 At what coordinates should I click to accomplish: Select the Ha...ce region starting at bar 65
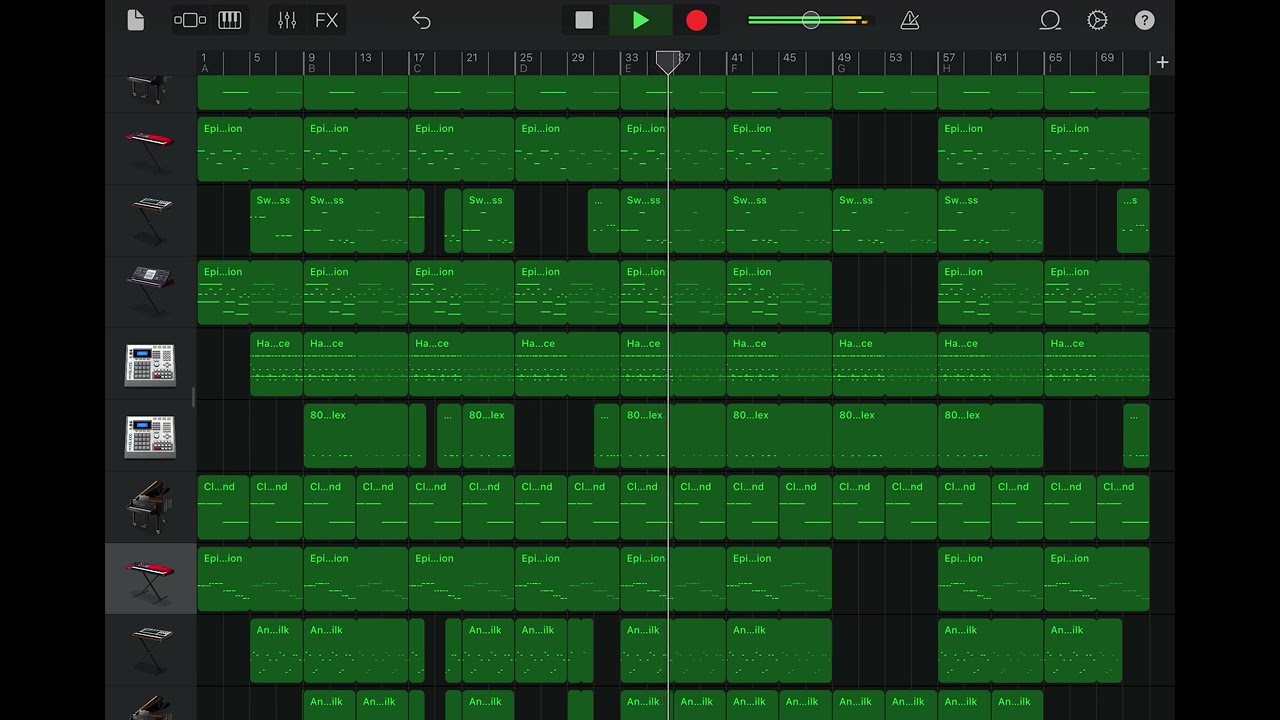1097,364
